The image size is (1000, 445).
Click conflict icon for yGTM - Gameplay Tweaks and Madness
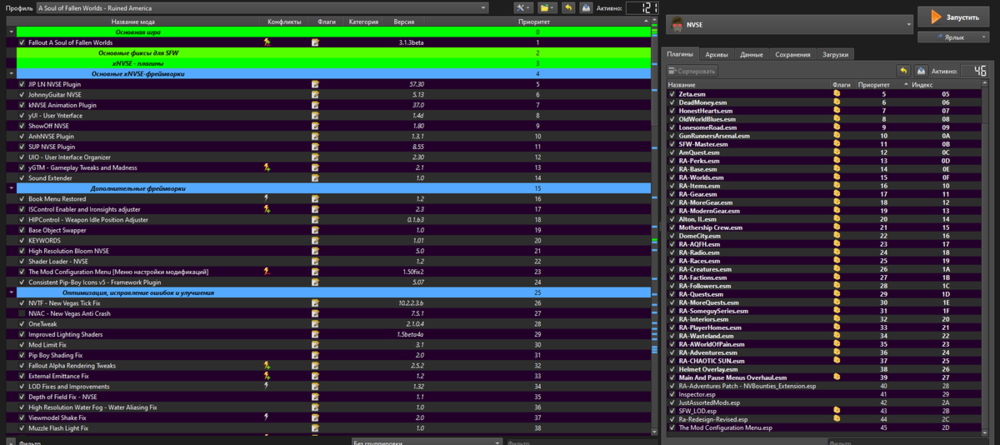click(x=267, y=168)
